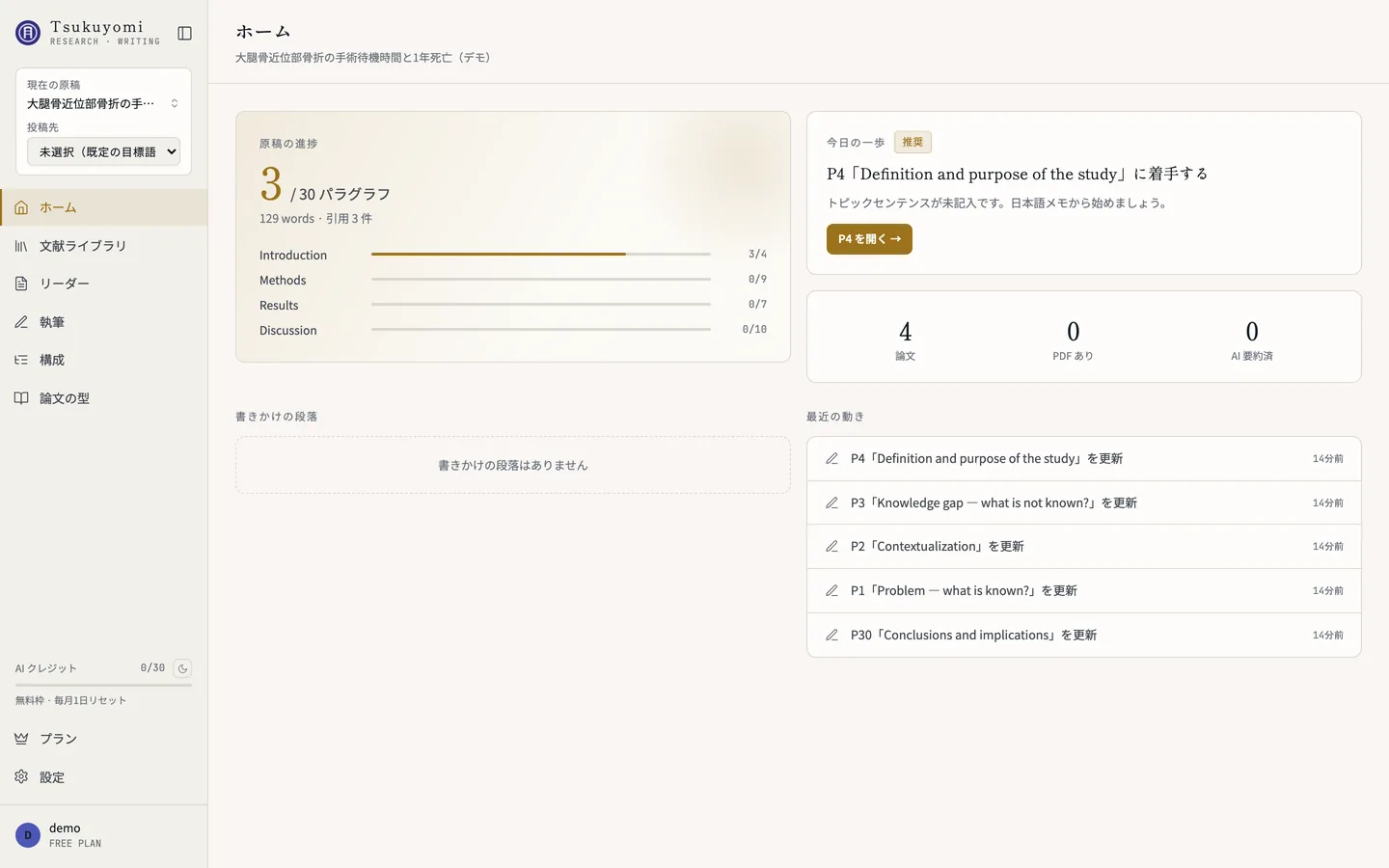1389x868 pixels.
Task: Open the 文献ライブラリ menu item
Action: [103, 246]
